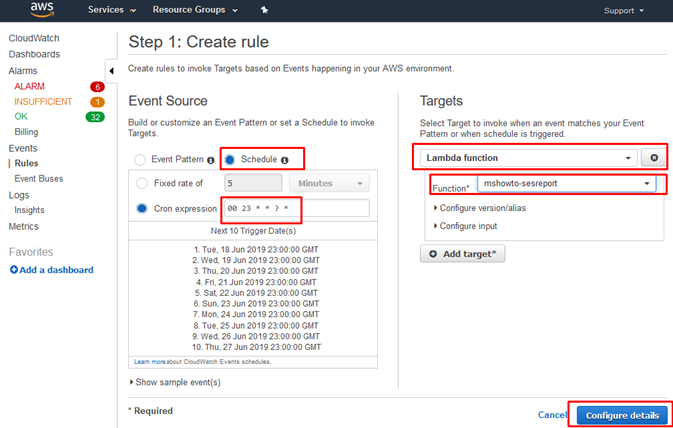This screenshot has width=673, height=428.
Task: Open the AWS logo home link
Action: tap(42, 9)
